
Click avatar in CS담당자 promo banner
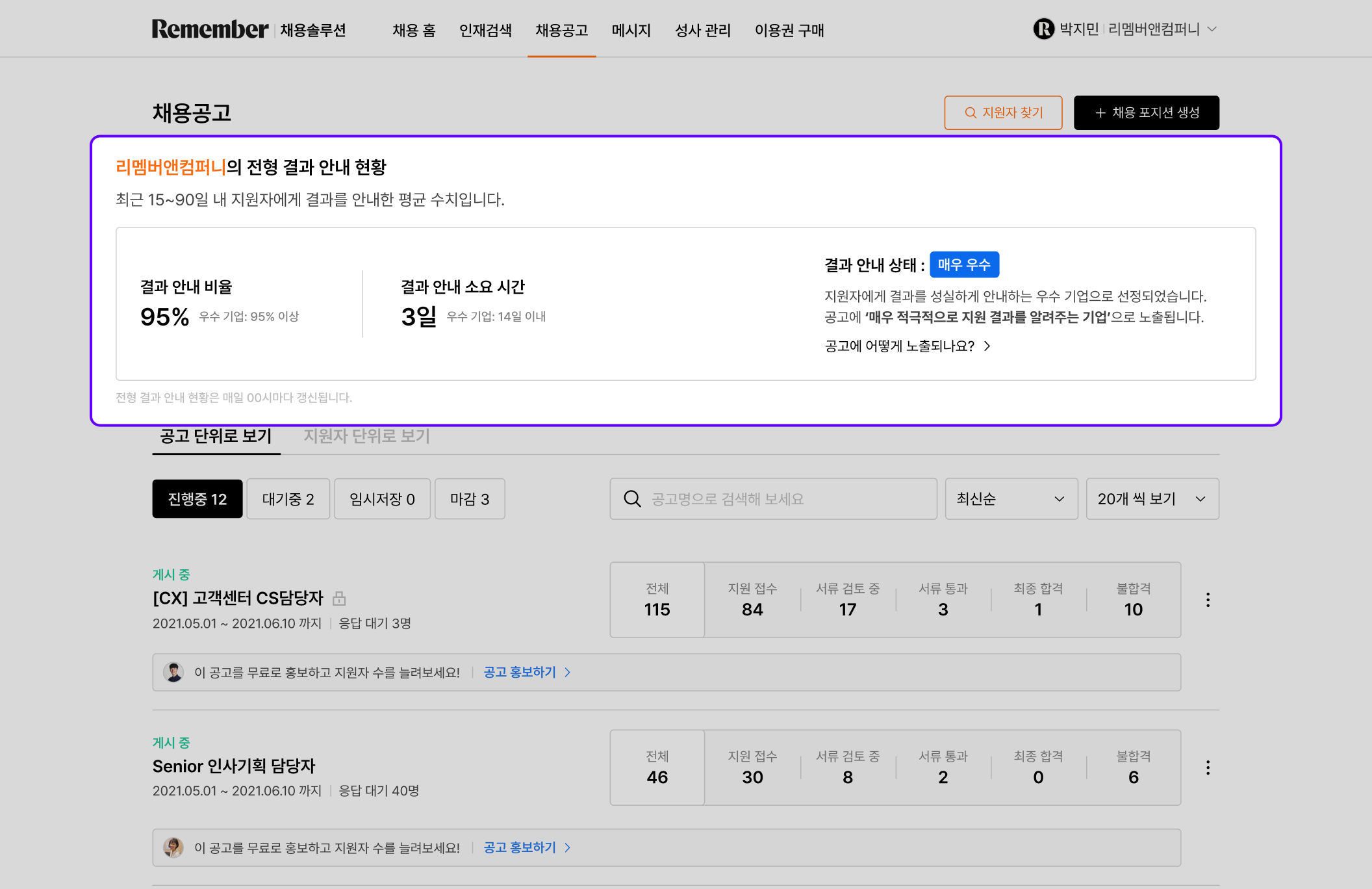point(173,672)
